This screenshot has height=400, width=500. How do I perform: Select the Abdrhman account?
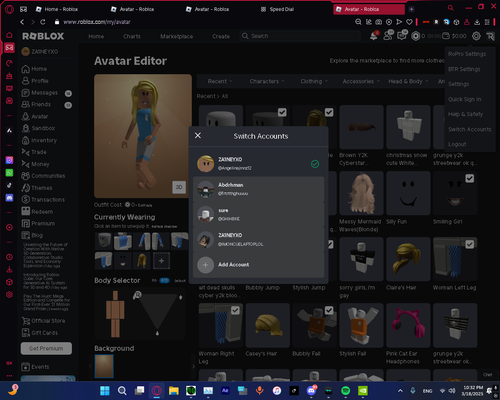point(258,189)
